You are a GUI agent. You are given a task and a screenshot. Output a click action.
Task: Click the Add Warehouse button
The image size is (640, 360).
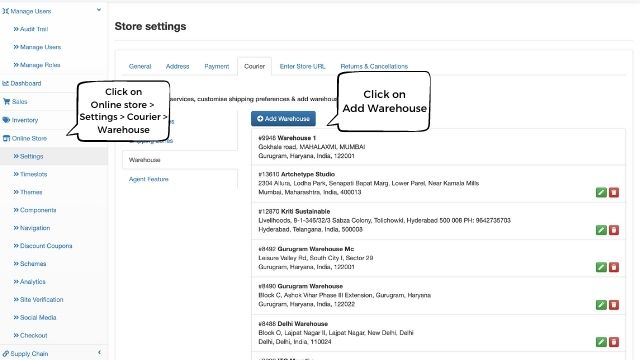[x=283, y=119]
